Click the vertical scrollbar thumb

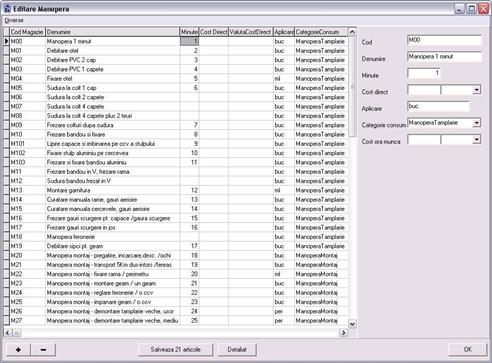[352, 87]
